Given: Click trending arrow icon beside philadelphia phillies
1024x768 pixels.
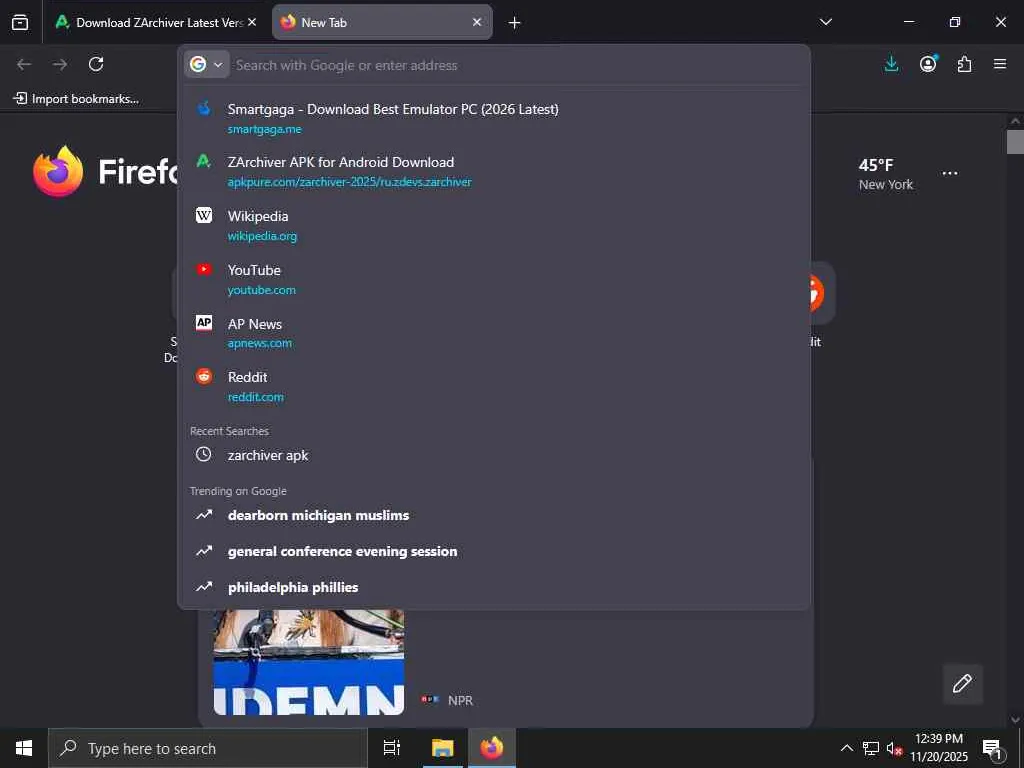Looking at the screenshot, I should click(x=204, y=586).
